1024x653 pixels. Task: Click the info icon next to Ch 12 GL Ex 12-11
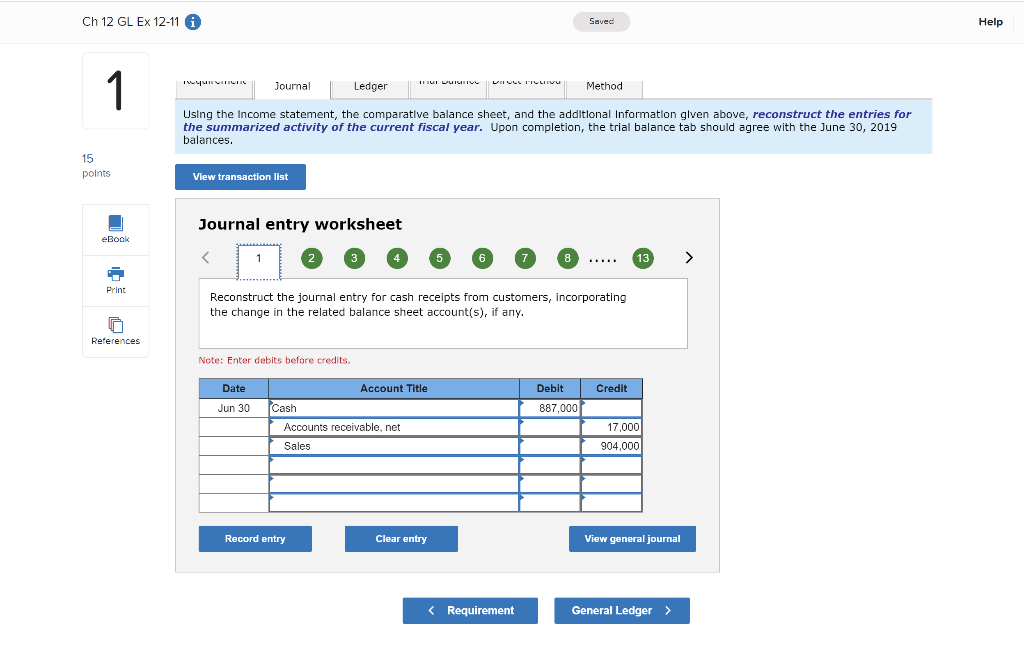coord(193,22)
